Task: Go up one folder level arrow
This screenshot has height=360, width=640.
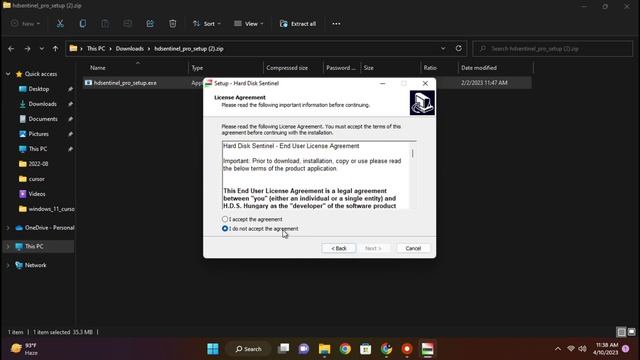Action: point(55,49)
